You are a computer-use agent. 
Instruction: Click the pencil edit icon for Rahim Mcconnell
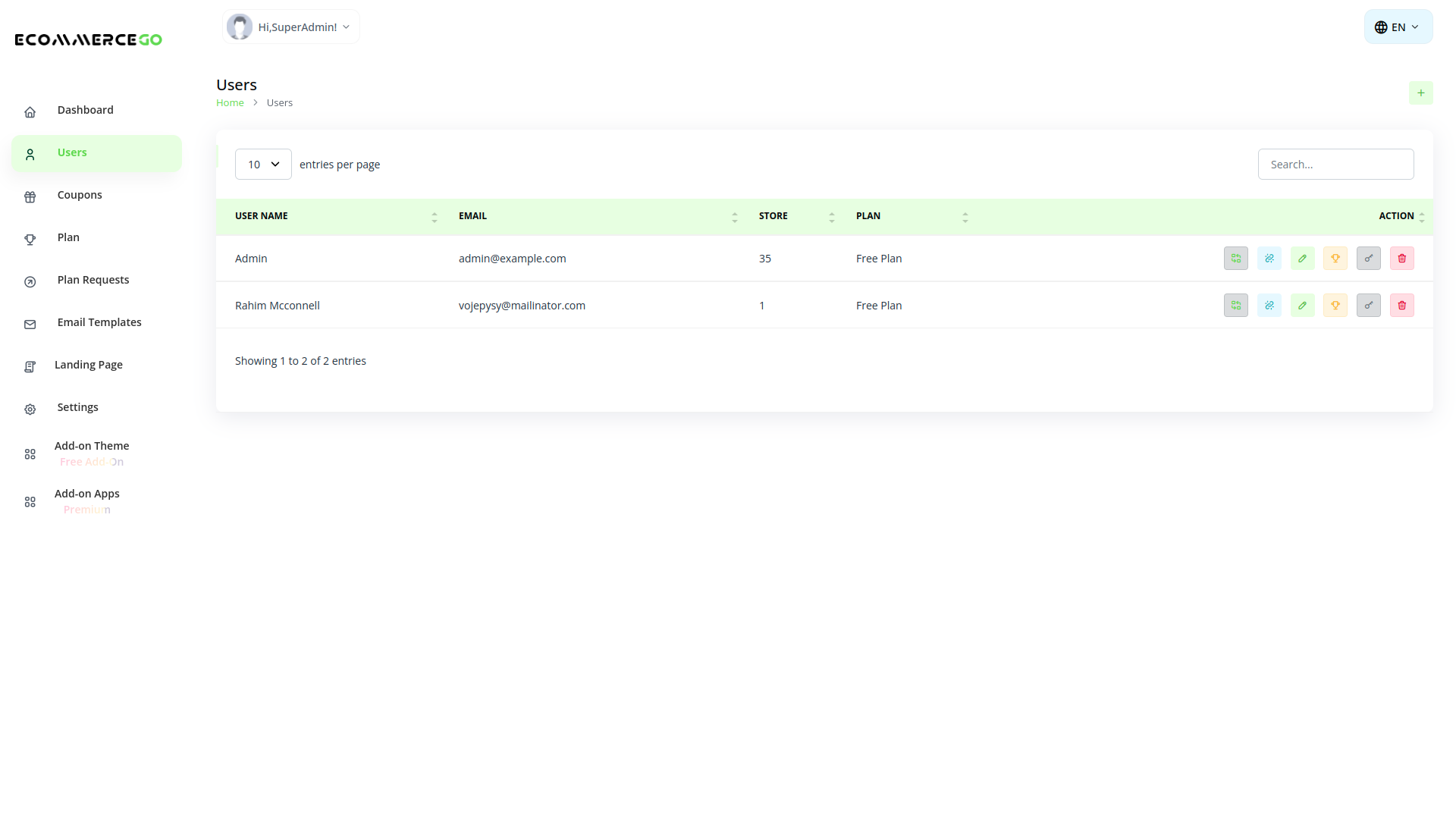(x=1302, y=306)
